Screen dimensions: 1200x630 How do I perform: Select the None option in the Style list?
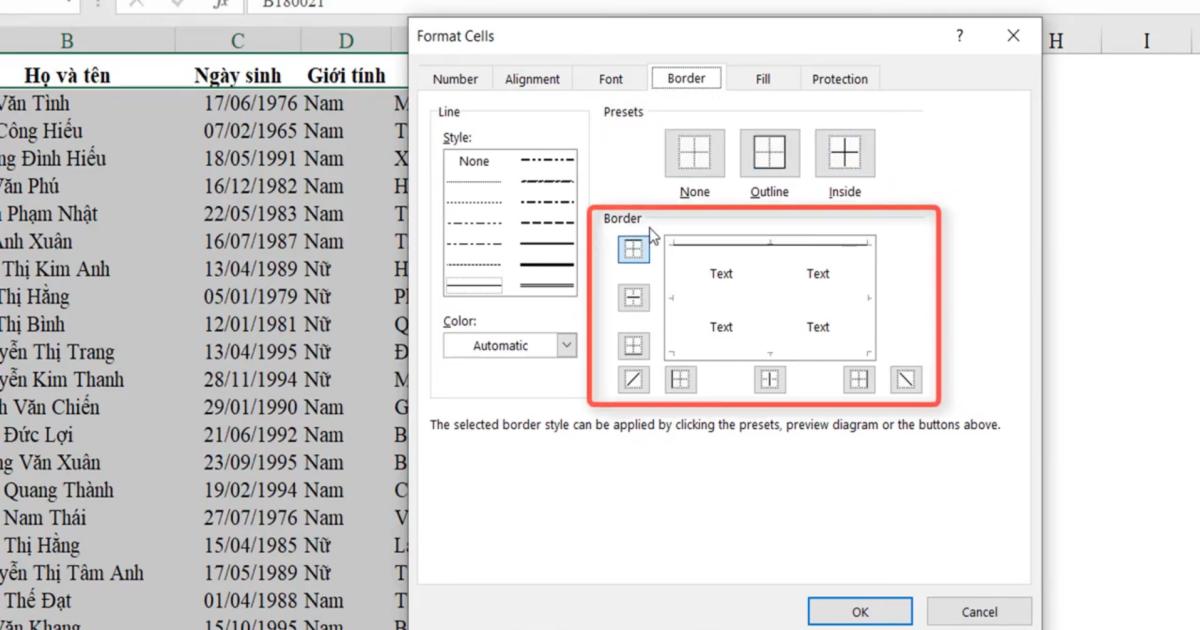pos(473,161)
